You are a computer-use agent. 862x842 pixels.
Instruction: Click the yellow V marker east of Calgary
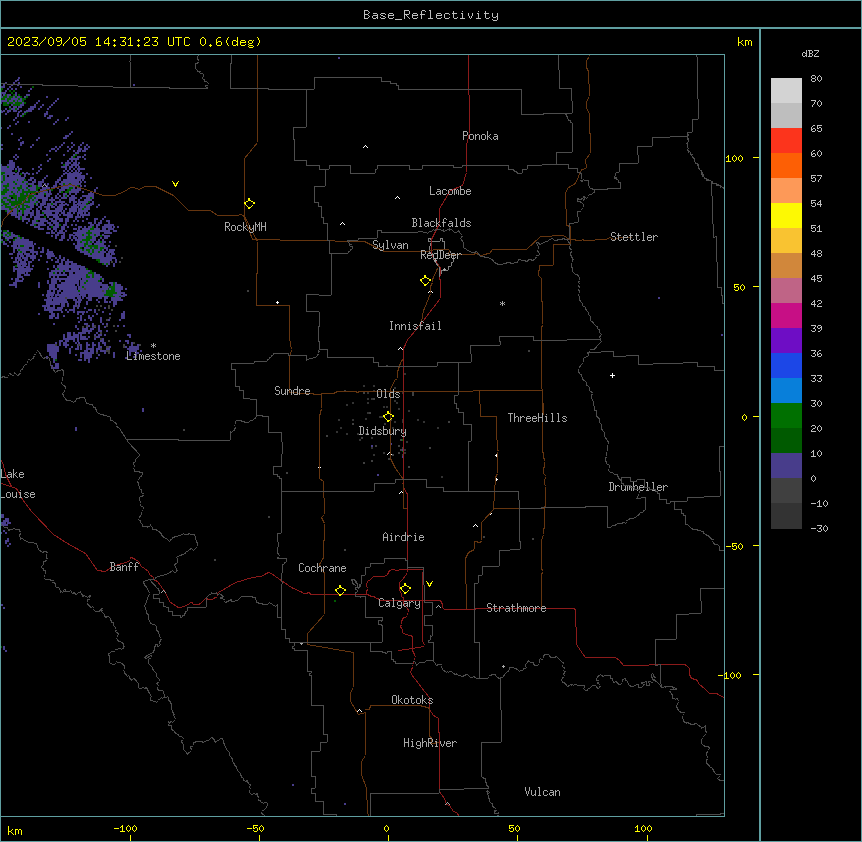click(429, 584)
